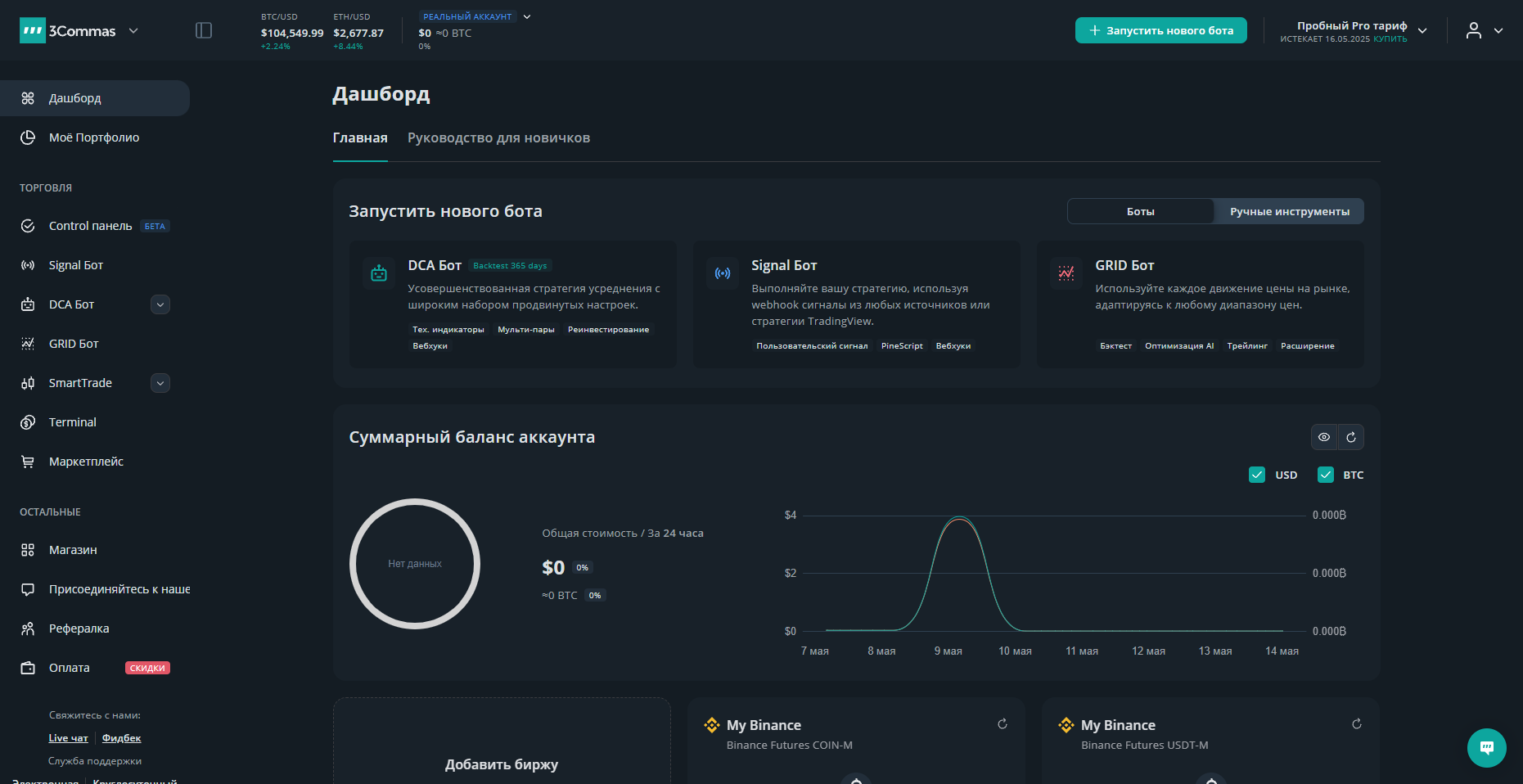1523x784 pixels.
Task: Click the Мульти-пары tag
Action: (x=526, y=330)
